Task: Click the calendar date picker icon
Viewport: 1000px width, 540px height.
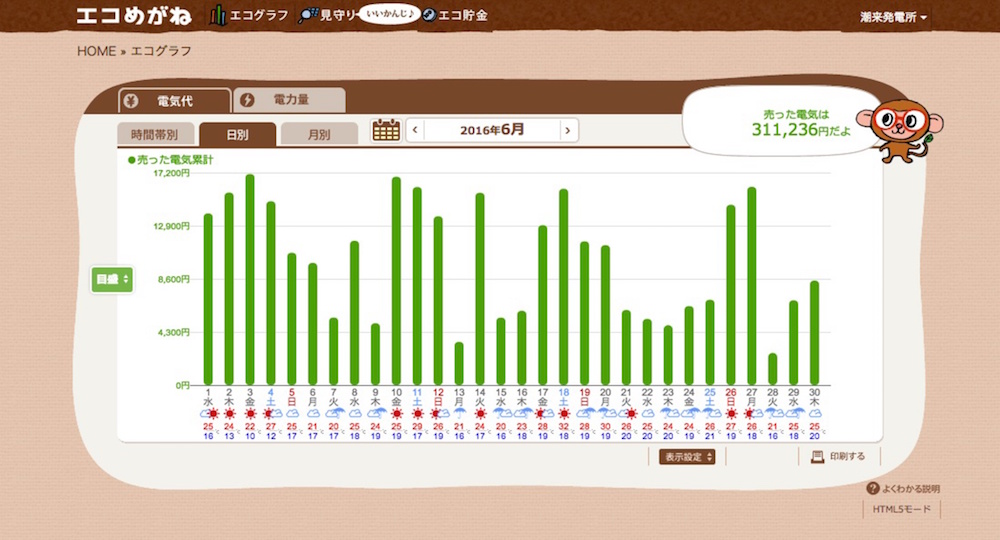Action: click(386, 130)
